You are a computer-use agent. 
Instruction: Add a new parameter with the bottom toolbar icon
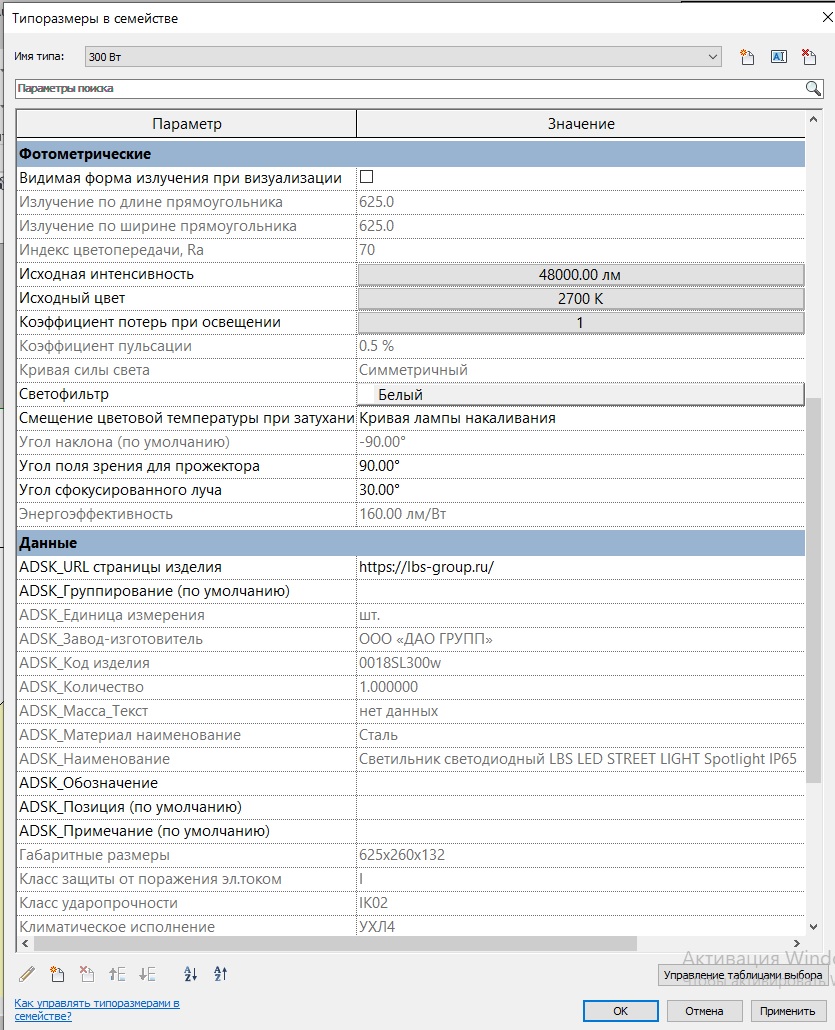click(57, 974)
